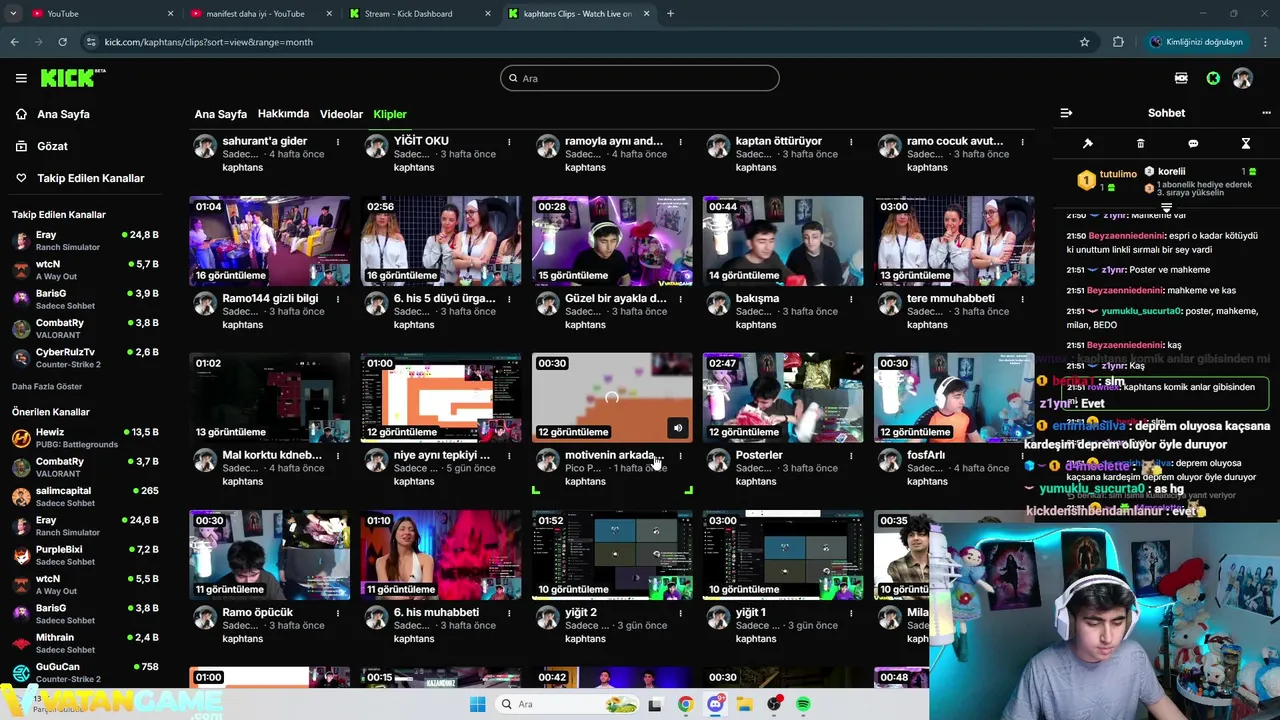The image size is (1280, 720).
Task: Open the chat options three-dot menu
Action: (1266, 113)
